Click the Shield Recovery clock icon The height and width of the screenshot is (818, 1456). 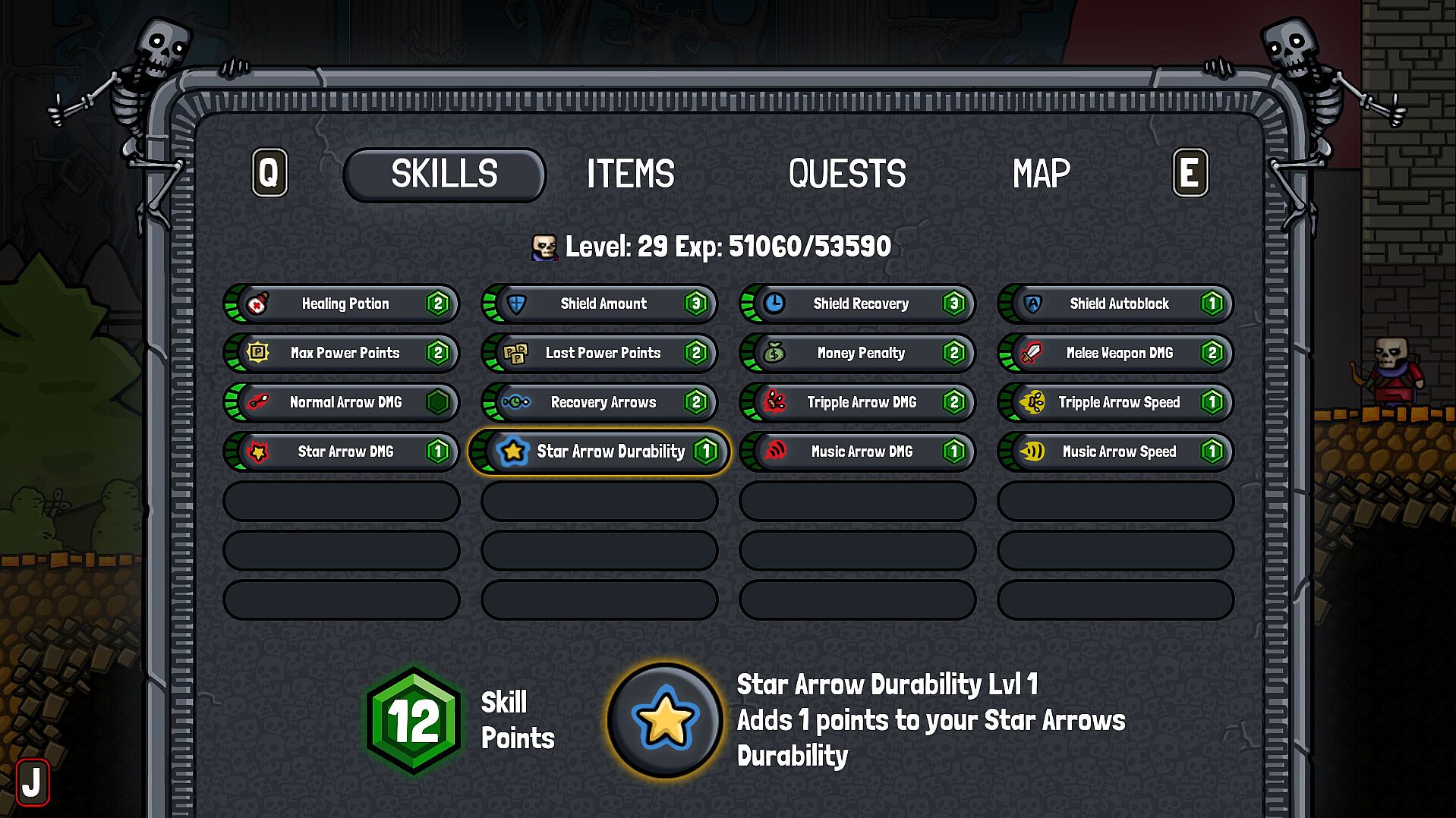(774, 304)
